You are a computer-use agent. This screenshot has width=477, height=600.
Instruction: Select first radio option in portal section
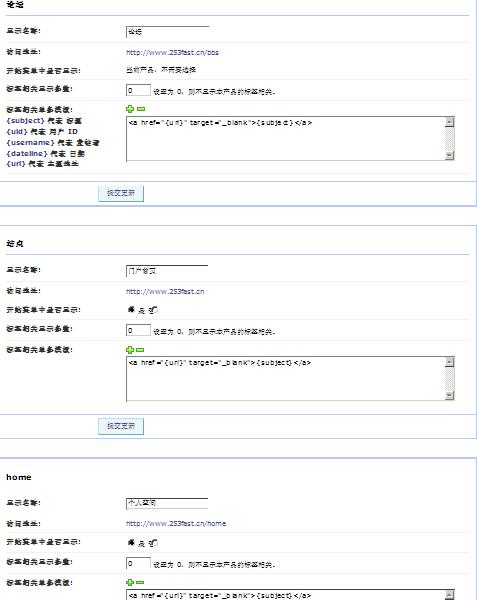pyautogui.click(x=131, y=309)
